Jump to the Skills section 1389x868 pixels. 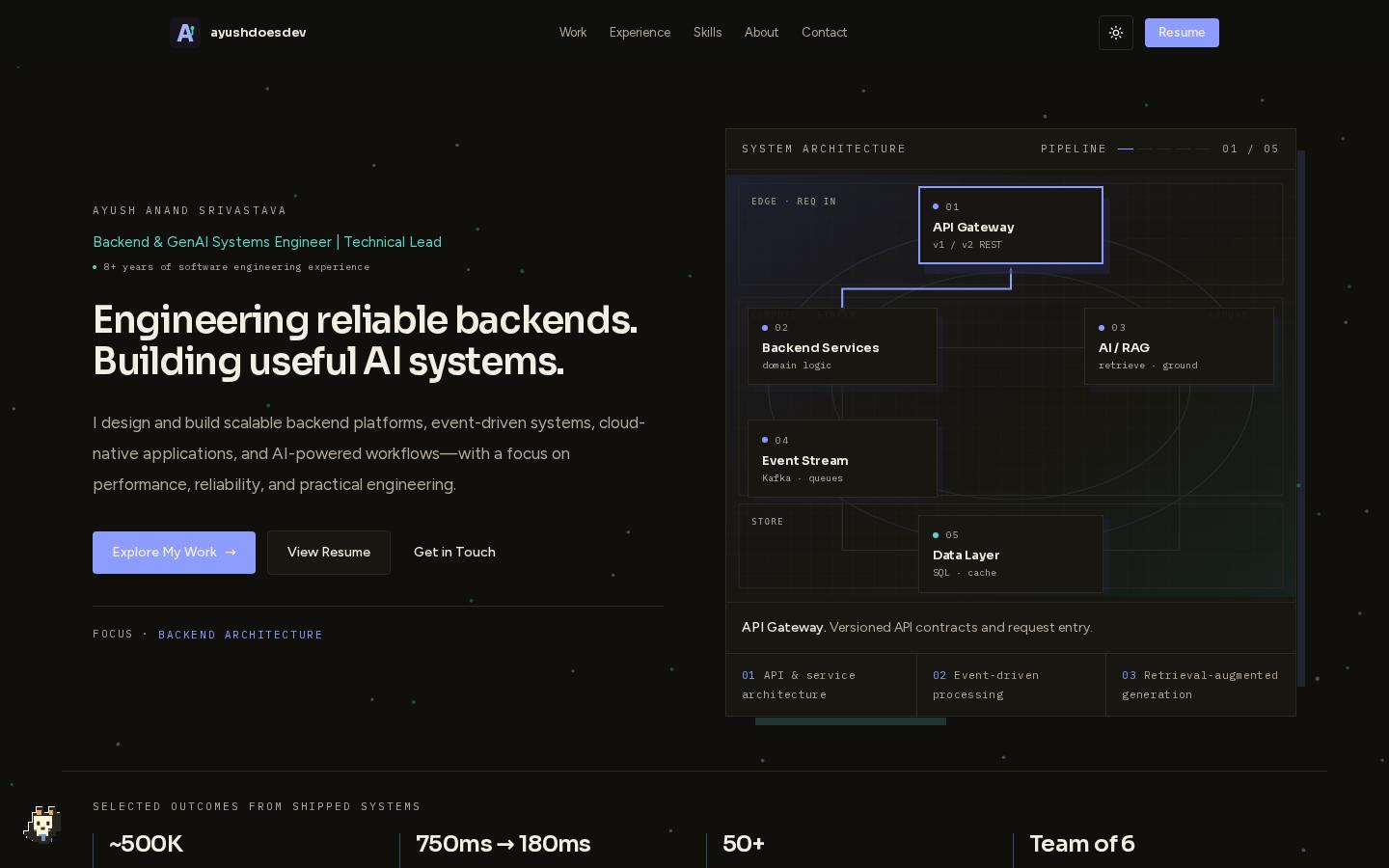coord(707,33)
